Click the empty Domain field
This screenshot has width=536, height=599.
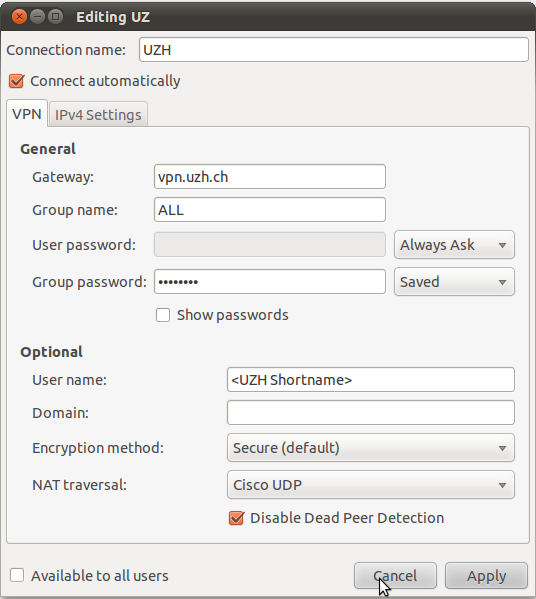(371, 413)
